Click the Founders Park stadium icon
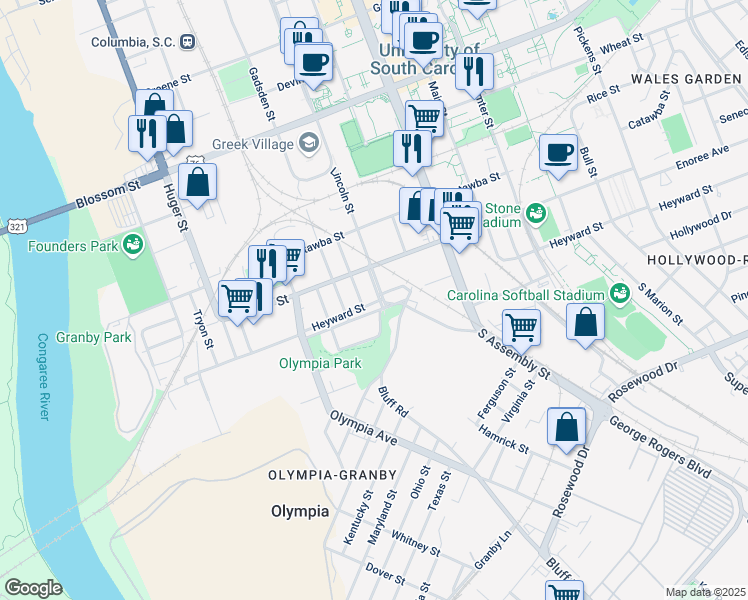Screen dimensions: 748x600 [133, 245]
